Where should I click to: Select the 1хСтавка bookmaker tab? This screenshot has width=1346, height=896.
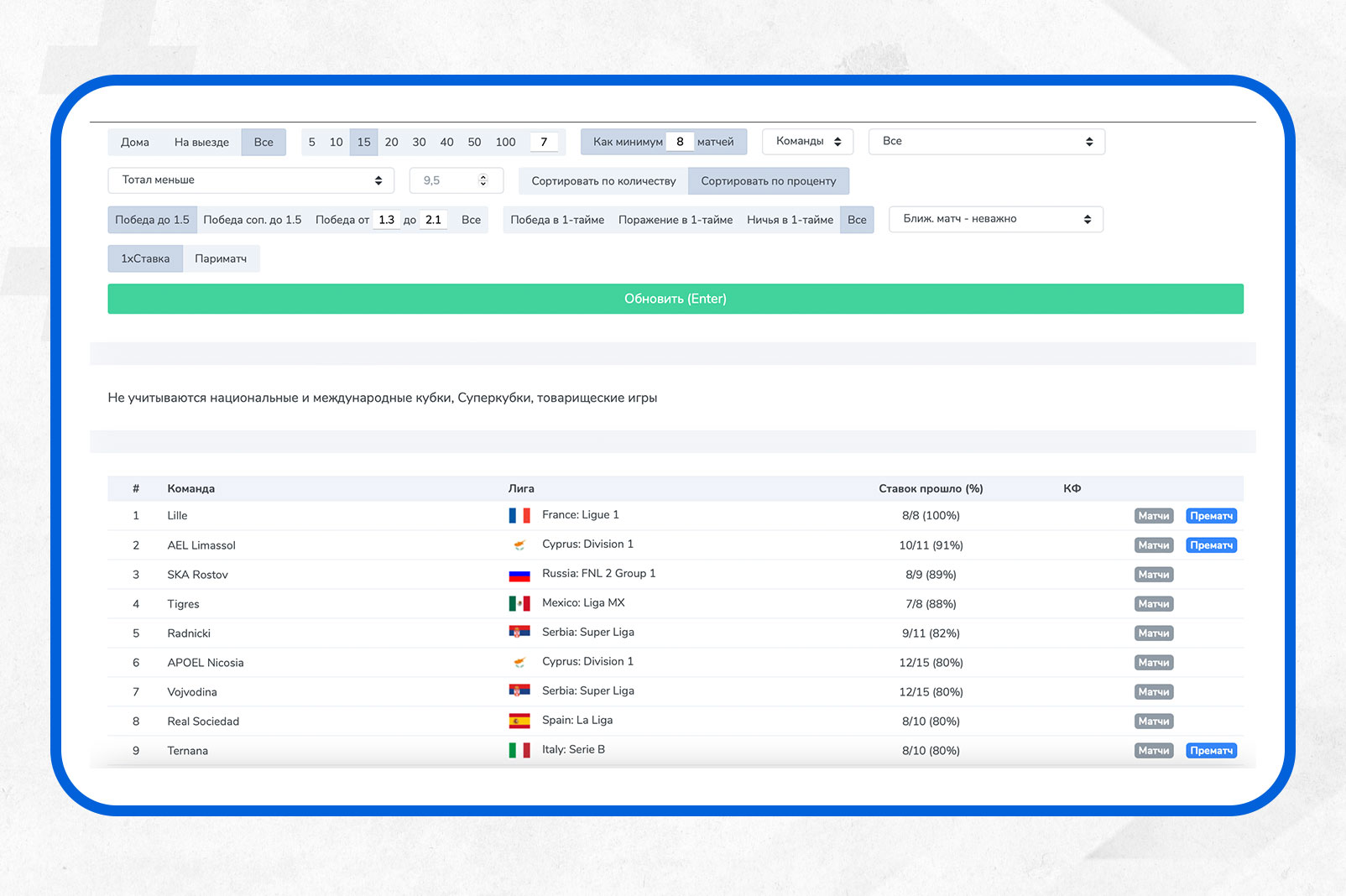point(145,259)
